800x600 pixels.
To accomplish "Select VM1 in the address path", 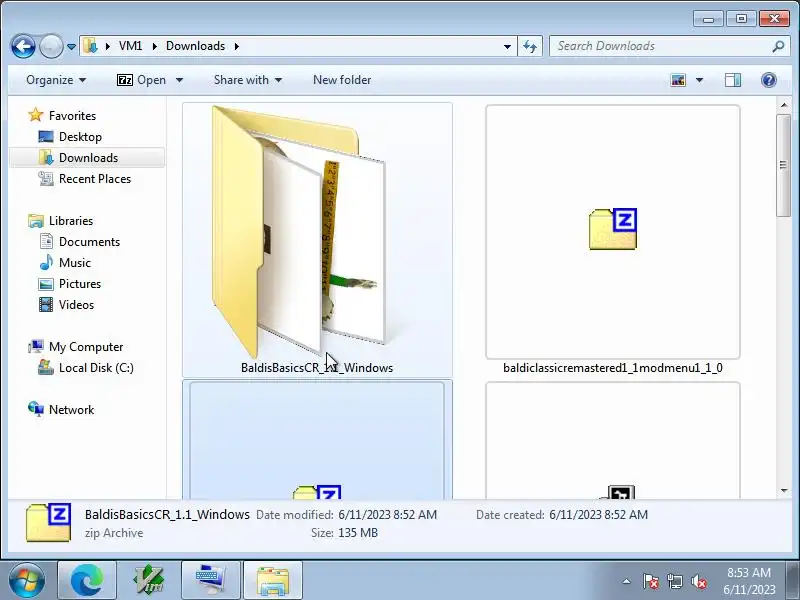I will click(x=131, y=46).
